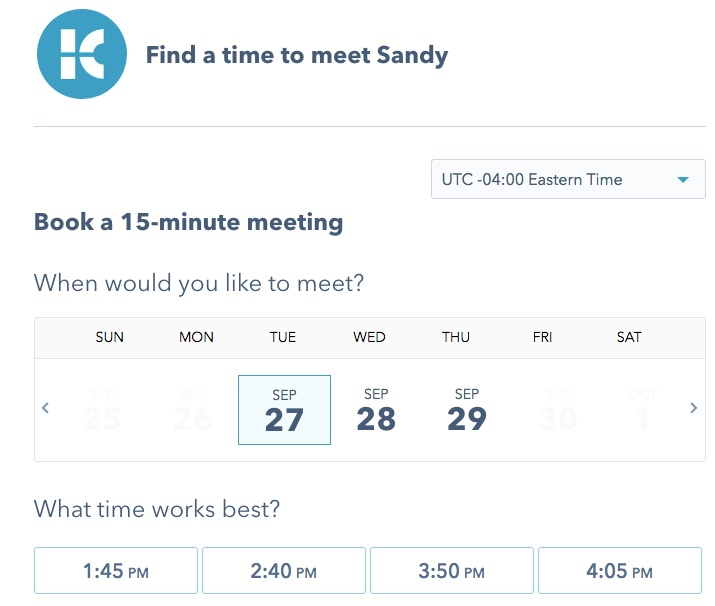The width and height of the screenshot is (715, 606).
Task: Go to previous week with left arrow
Action: pyautogui.click(x=45, y=408)
